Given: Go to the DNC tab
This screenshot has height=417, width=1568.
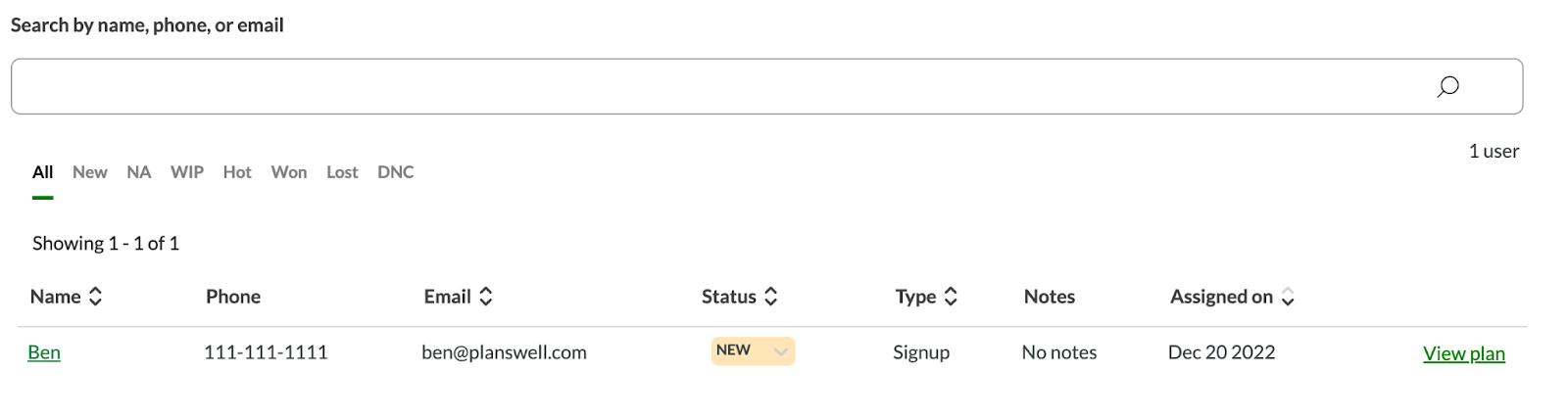Looking at the screenshot, I should coord(396,172).
